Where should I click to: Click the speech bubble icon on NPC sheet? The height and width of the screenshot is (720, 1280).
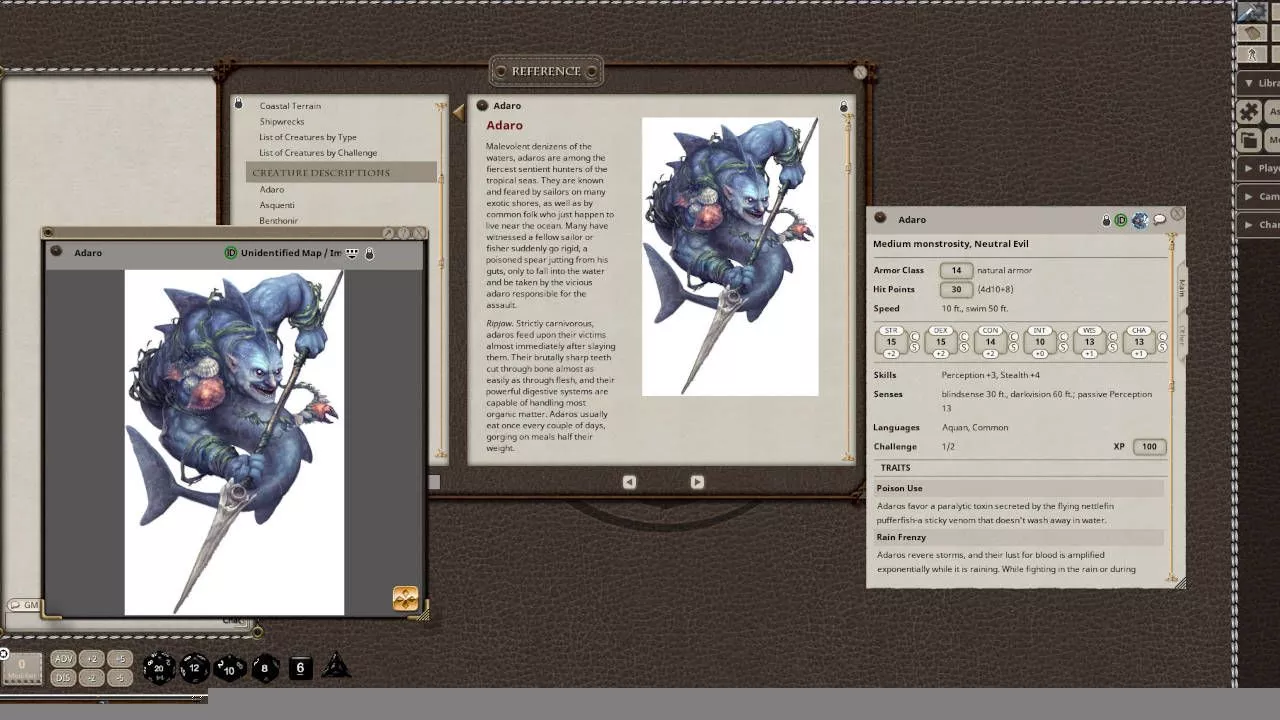click(1159, 219)
